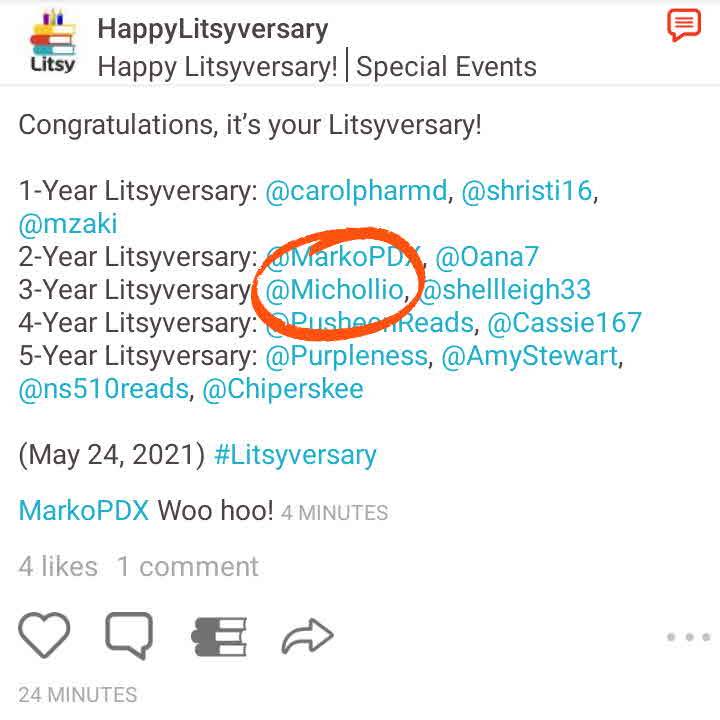Open the Litsy profile avatar logo
Screen dimensions: 720x720
pos(53,41)
